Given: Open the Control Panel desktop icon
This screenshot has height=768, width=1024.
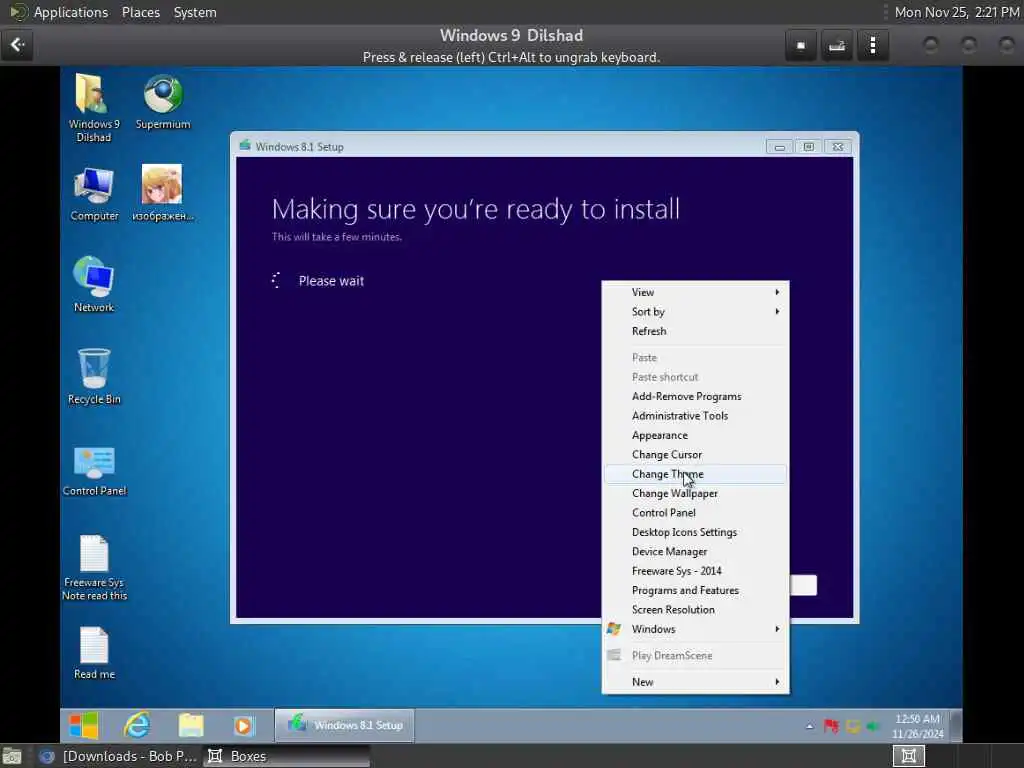Looking at the screenshot, I should pos(94,470).
